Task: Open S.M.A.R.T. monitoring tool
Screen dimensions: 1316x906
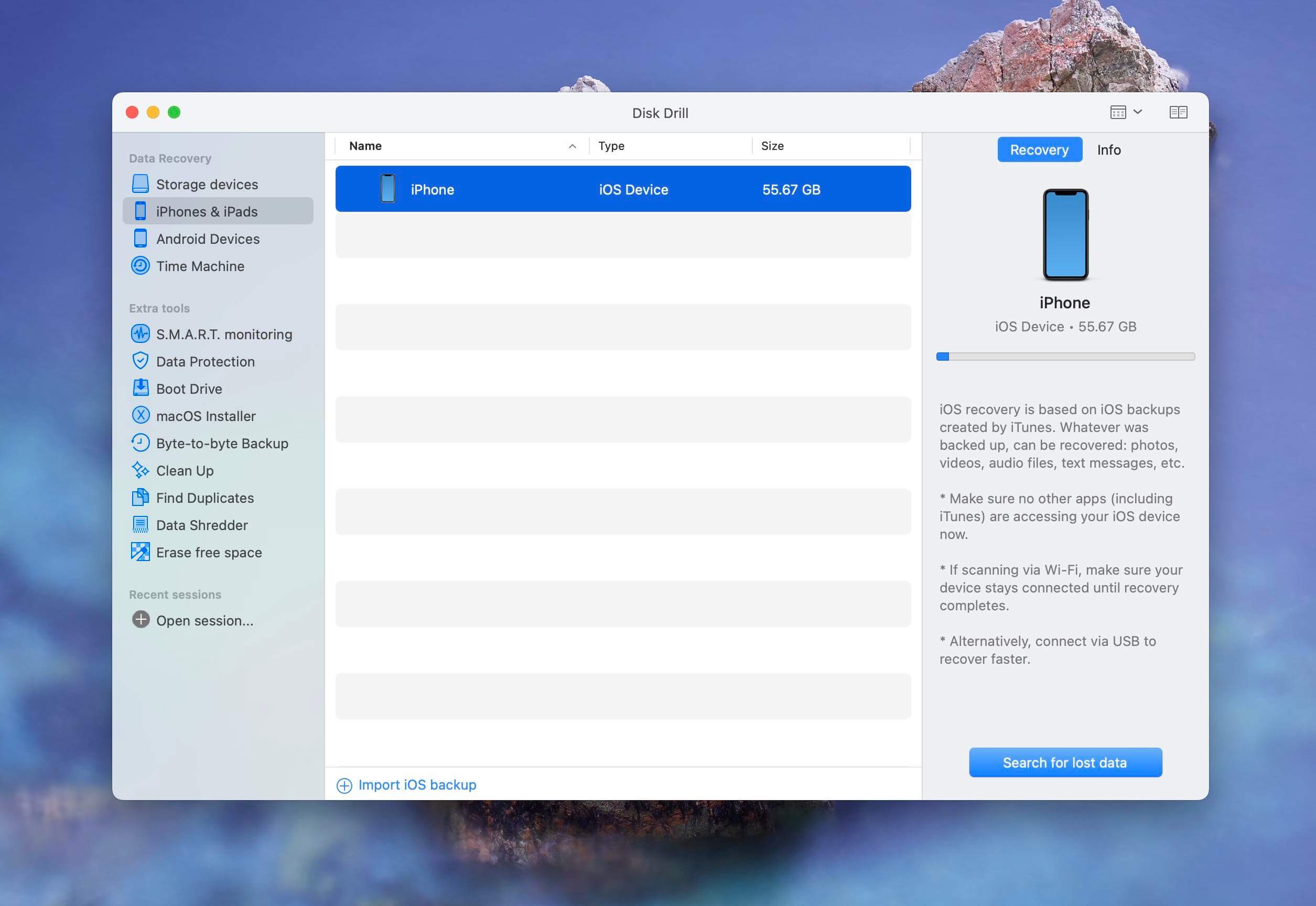Action: tap(218, 334)
